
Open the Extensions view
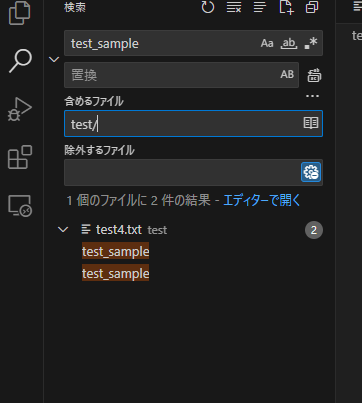point(20,157)
